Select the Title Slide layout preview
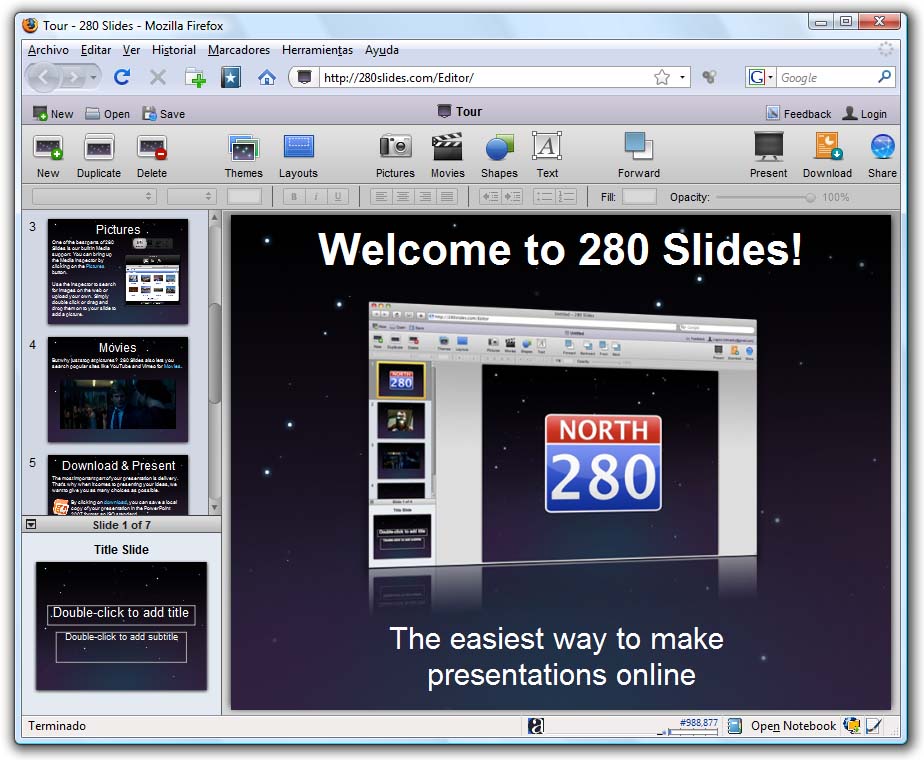 point(121,626)
